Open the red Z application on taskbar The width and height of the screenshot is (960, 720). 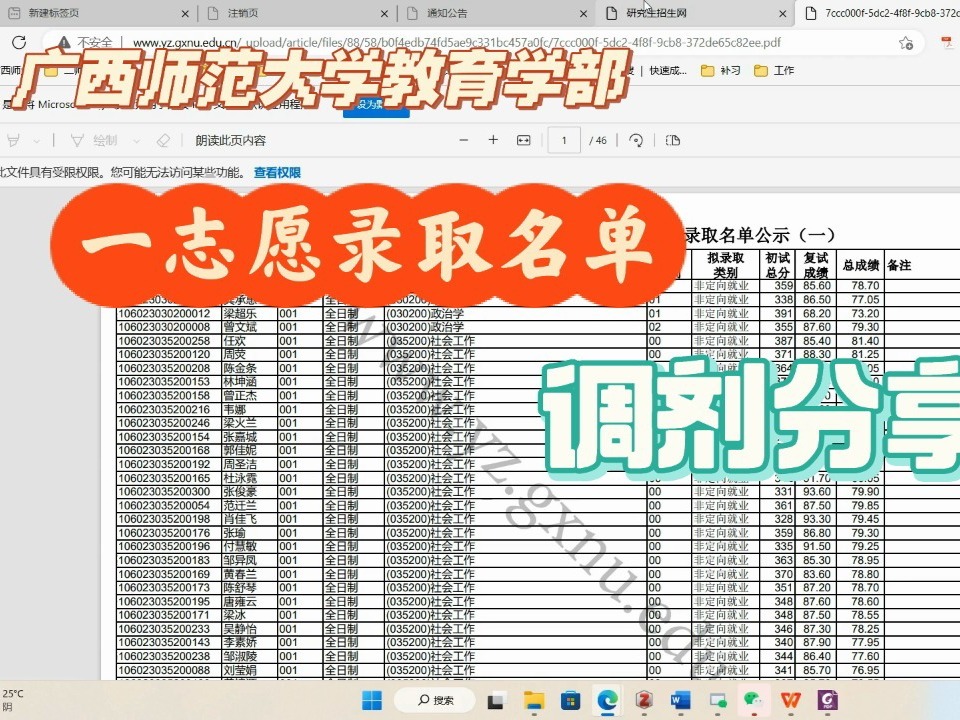pos(643,700)
